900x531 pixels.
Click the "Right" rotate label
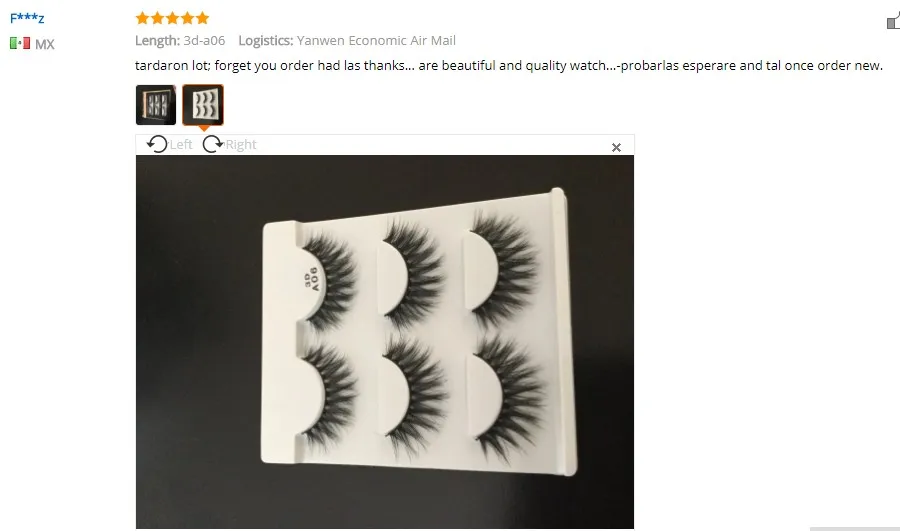(240, 145)
